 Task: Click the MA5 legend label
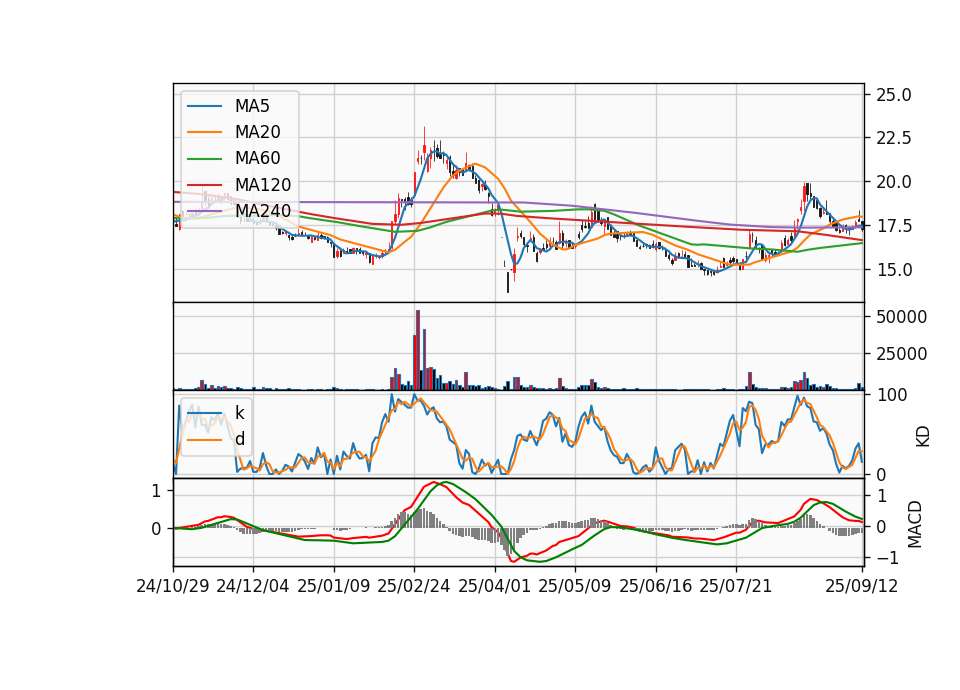click(252, 106)
